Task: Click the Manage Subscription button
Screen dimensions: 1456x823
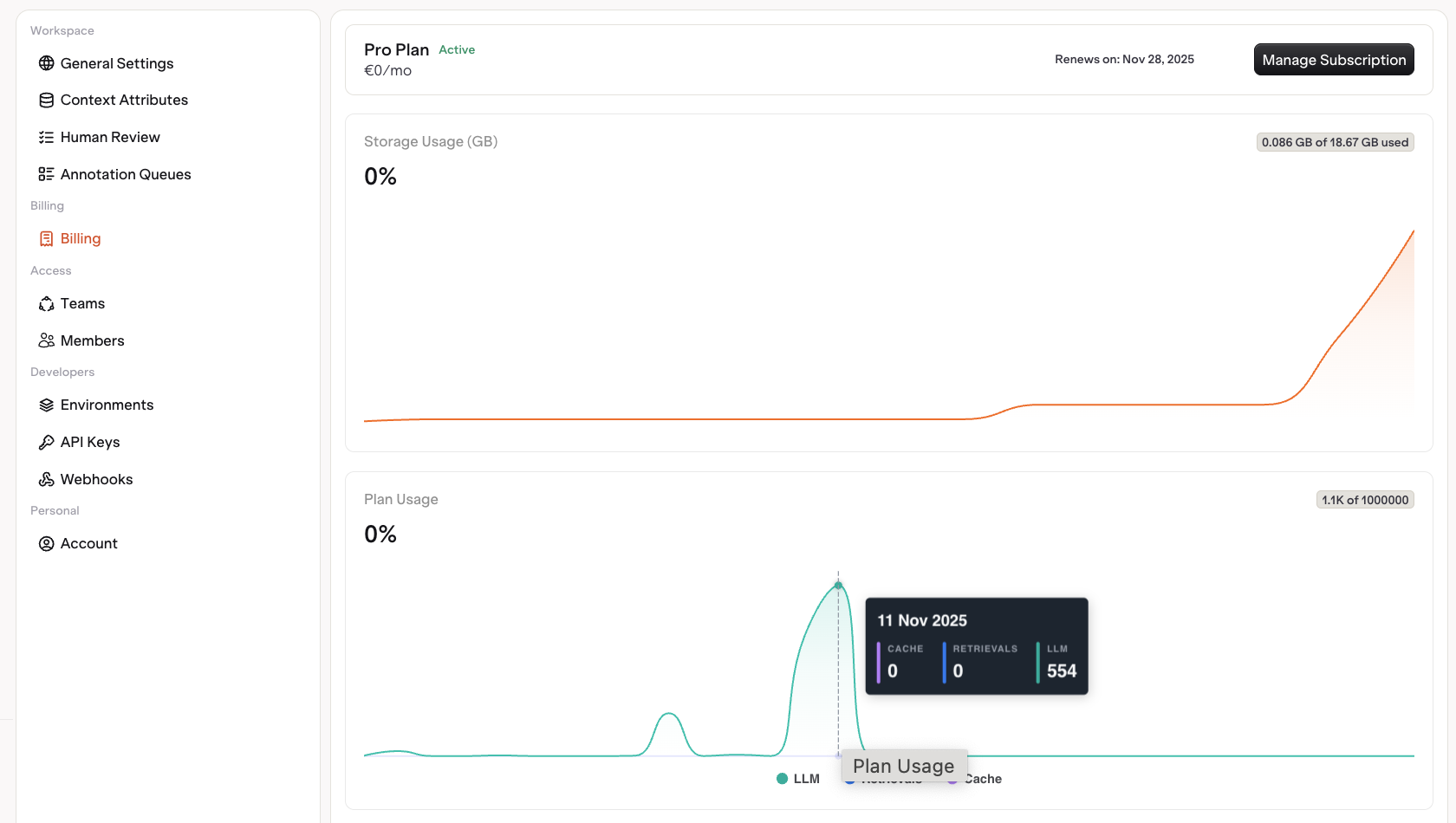Action: click(x=1334, y=59)
